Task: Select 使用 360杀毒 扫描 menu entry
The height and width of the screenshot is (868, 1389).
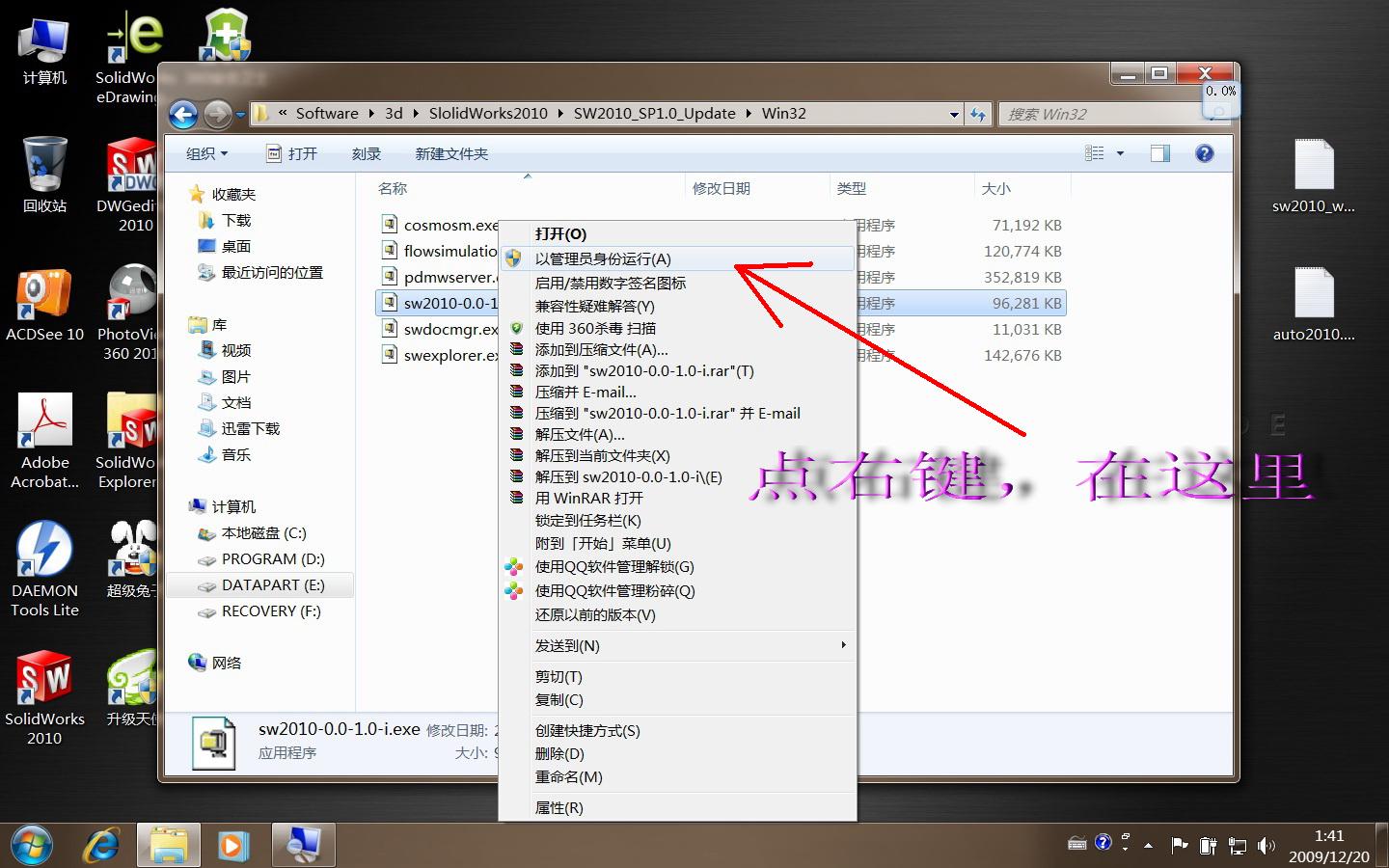Action: click(677, 328)
